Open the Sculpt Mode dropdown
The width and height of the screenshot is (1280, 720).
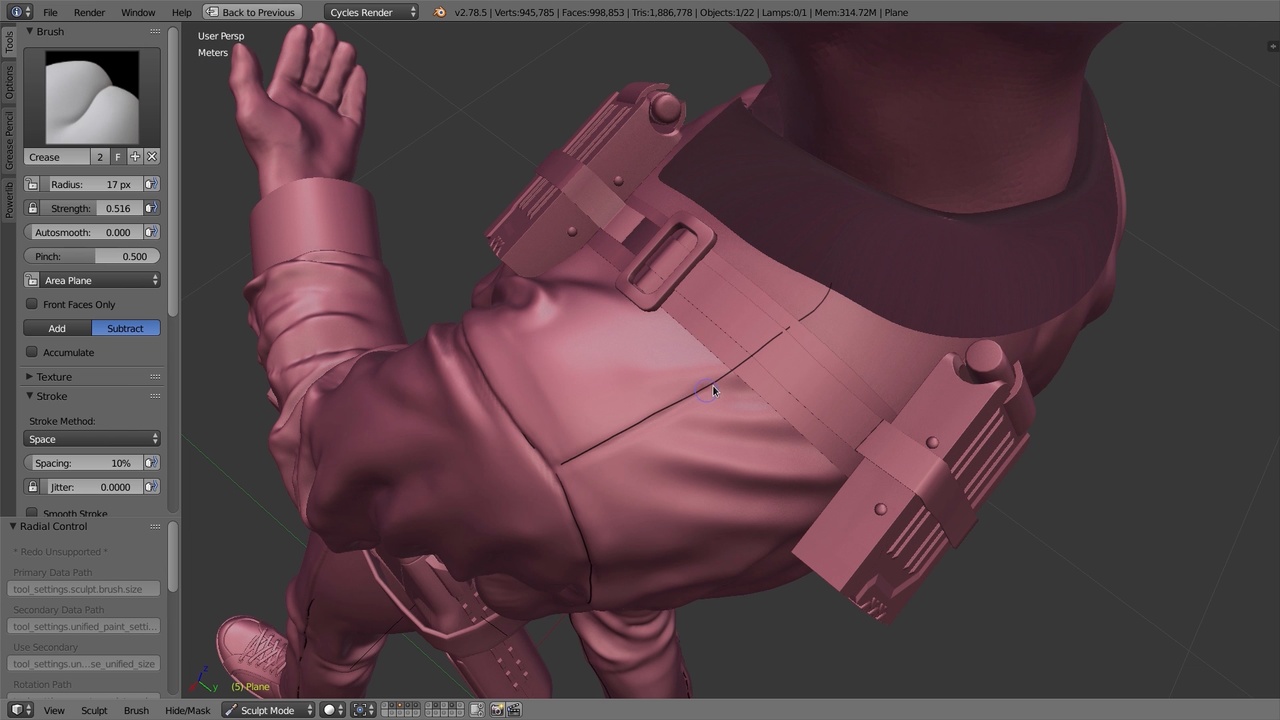(267, 710)
